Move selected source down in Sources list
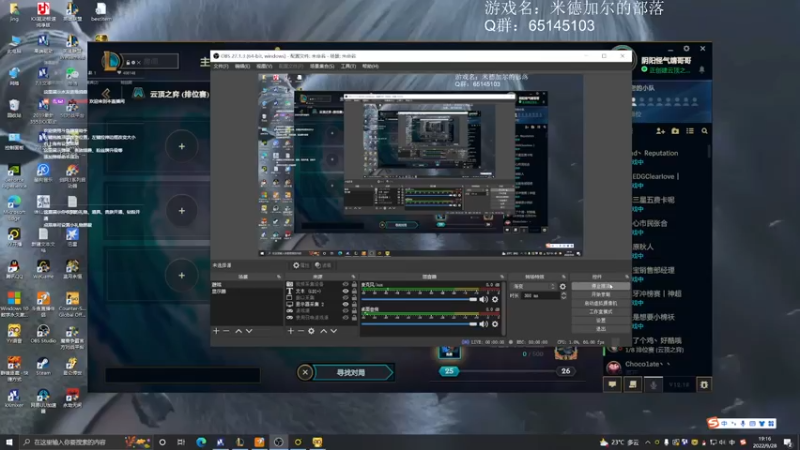The width and height of the screenshot is (800, 450). pos(334,331)
